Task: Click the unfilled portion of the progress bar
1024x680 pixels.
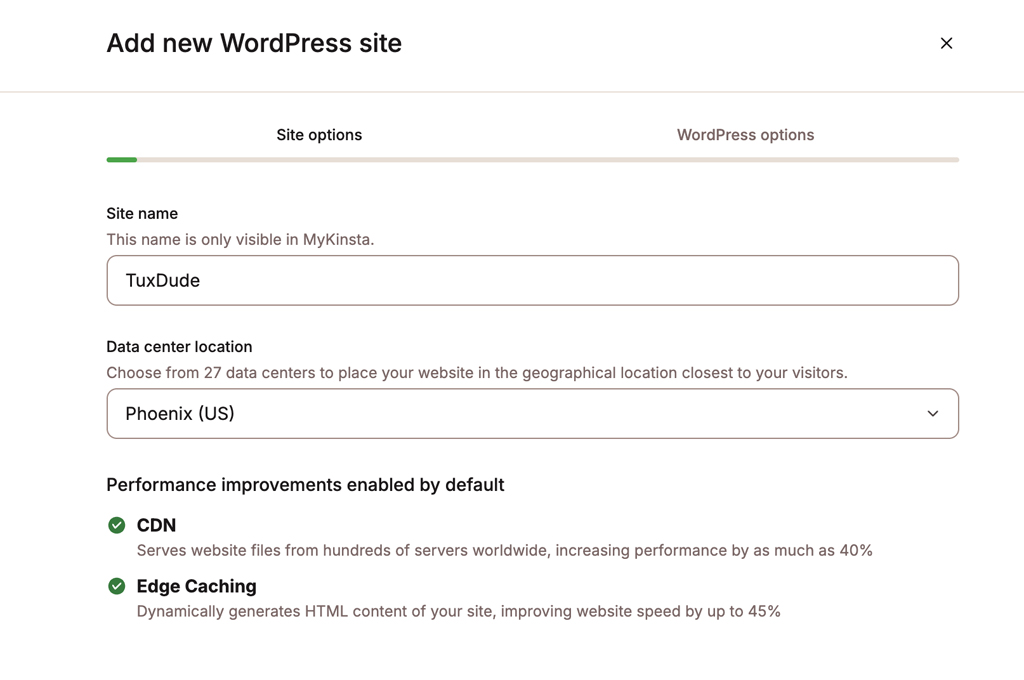Action: (548, 160)
